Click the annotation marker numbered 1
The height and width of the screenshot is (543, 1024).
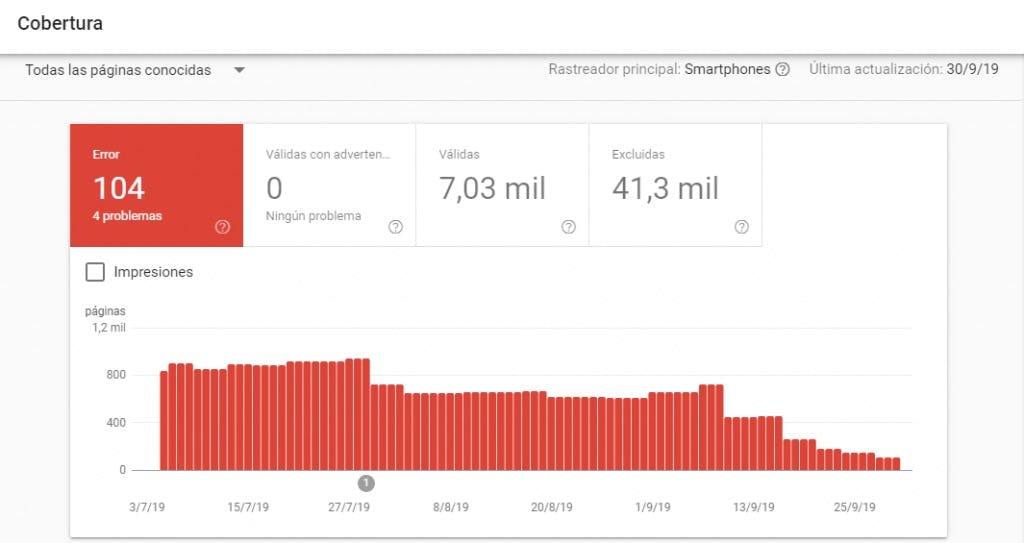pyautogui.click(x=366, y=483)
